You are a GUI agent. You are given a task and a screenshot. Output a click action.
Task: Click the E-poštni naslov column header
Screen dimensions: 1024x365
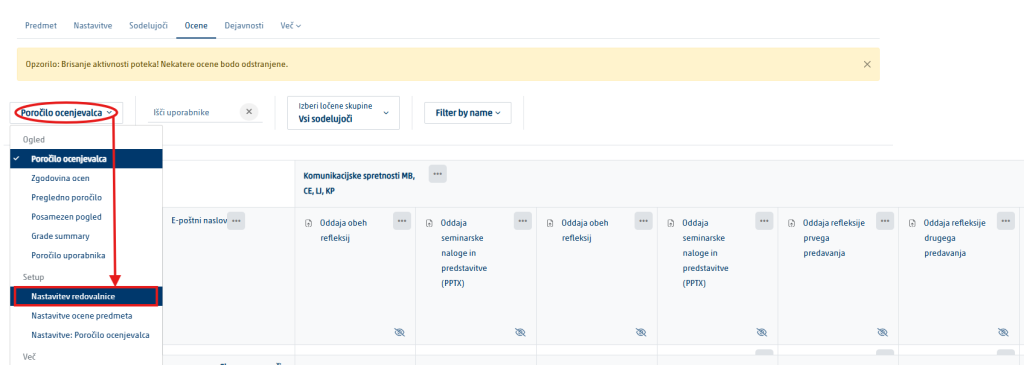pyautogui.click(x=199, y=221)
